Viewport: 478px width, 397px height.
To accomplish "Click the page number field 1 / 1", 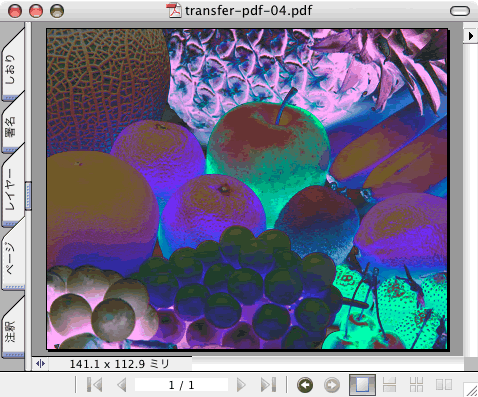I will 181,385.
